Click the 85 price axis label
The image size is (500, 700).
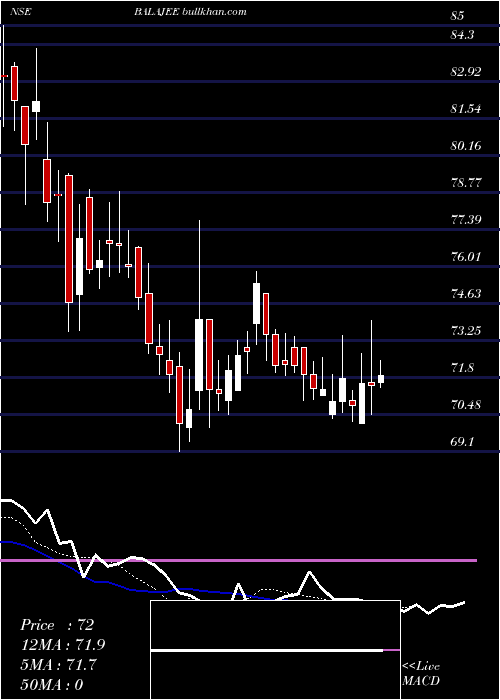click(458, 16)
